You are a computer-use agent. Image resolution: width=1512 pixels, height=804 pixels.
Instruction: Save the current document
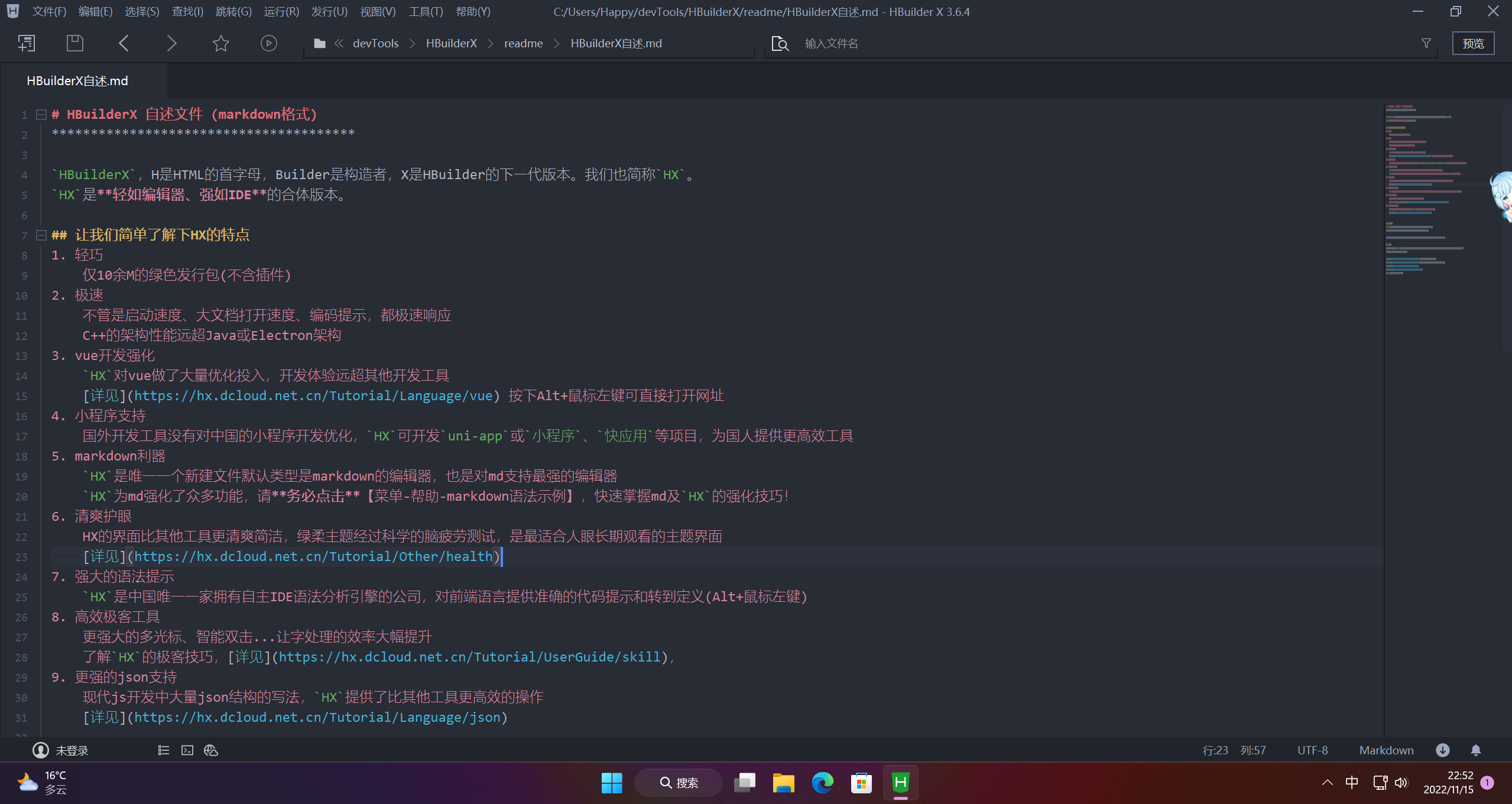click(x=74, y=43)
